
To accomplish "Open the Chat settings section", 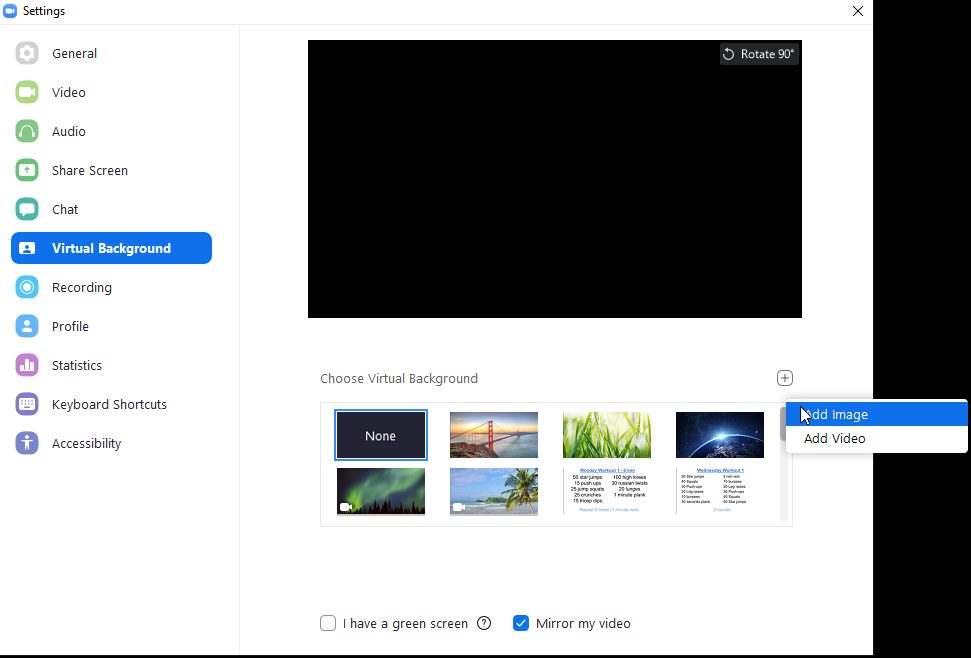I will (x=64, y=209).
